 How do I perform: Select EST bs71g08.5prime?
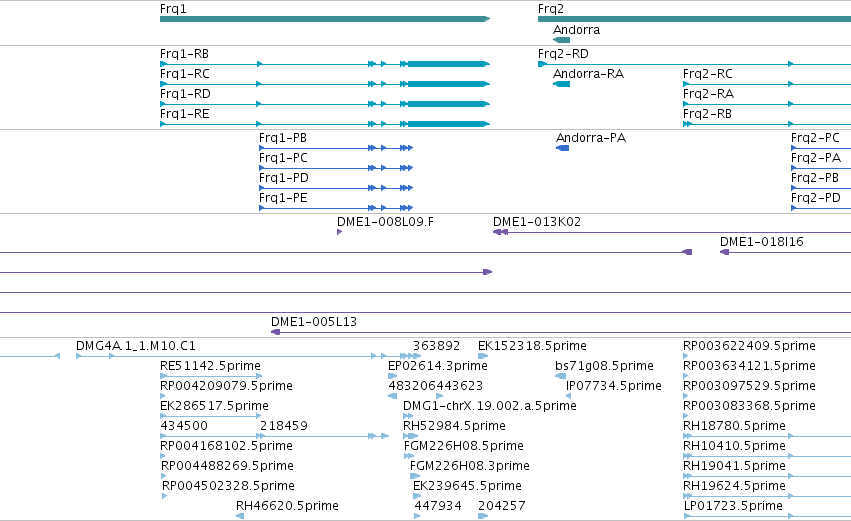[604, 366]
